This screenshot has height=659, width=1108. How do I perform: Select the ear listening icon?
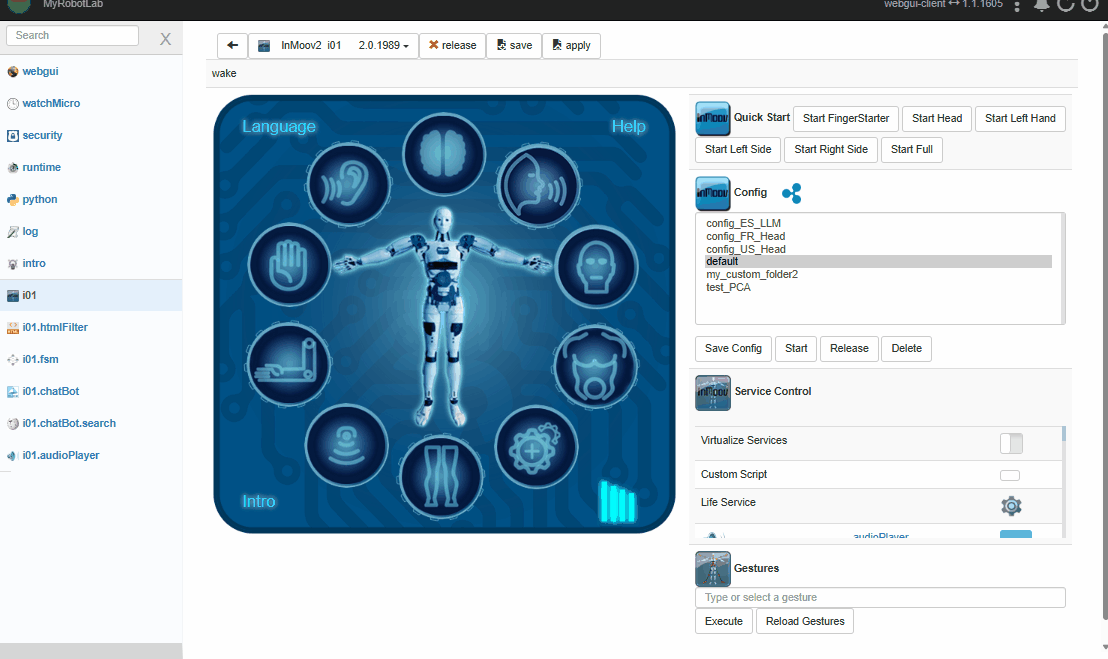point(349,185)
